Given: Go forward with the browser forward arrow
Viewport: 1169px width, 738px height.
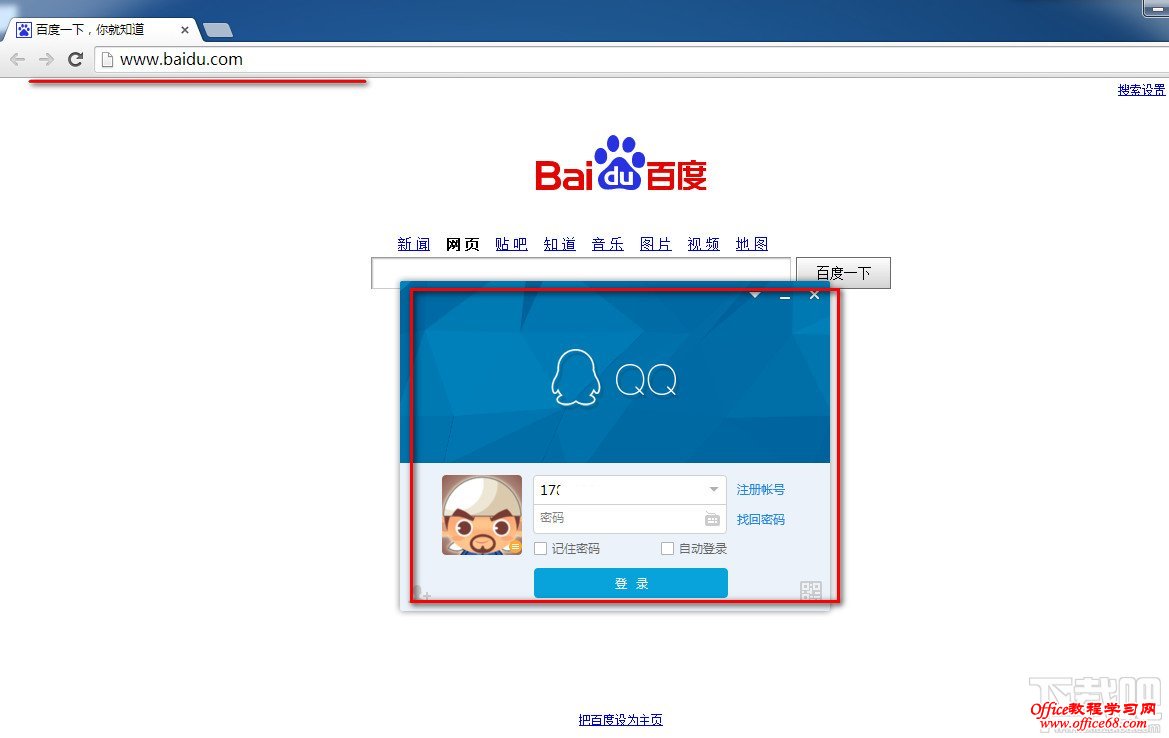Looking at the screenshot, I should coord(46,60).
